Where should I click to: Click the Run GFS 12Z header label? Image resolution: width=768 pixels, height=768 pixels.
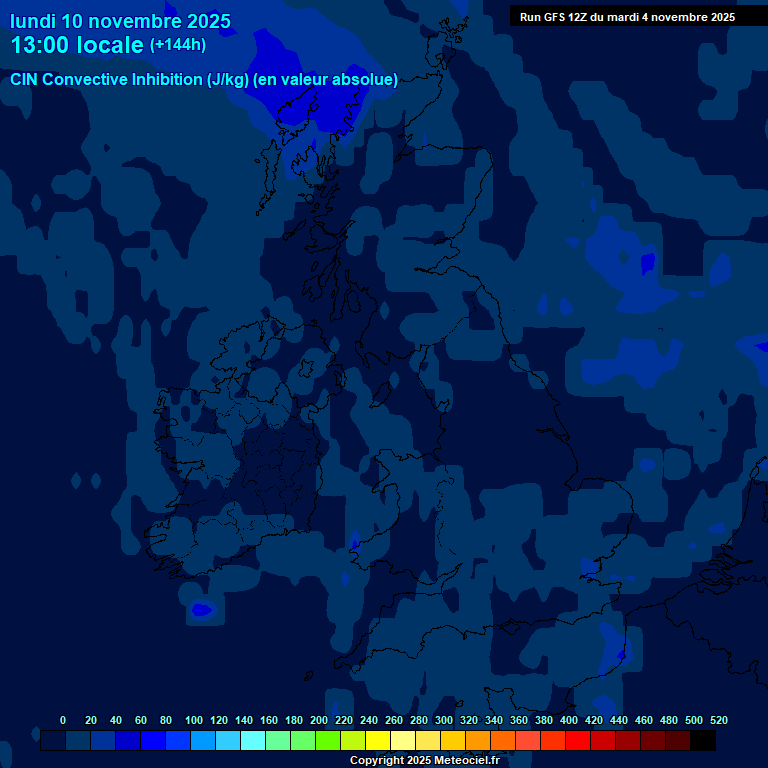[x=627, y=17]
